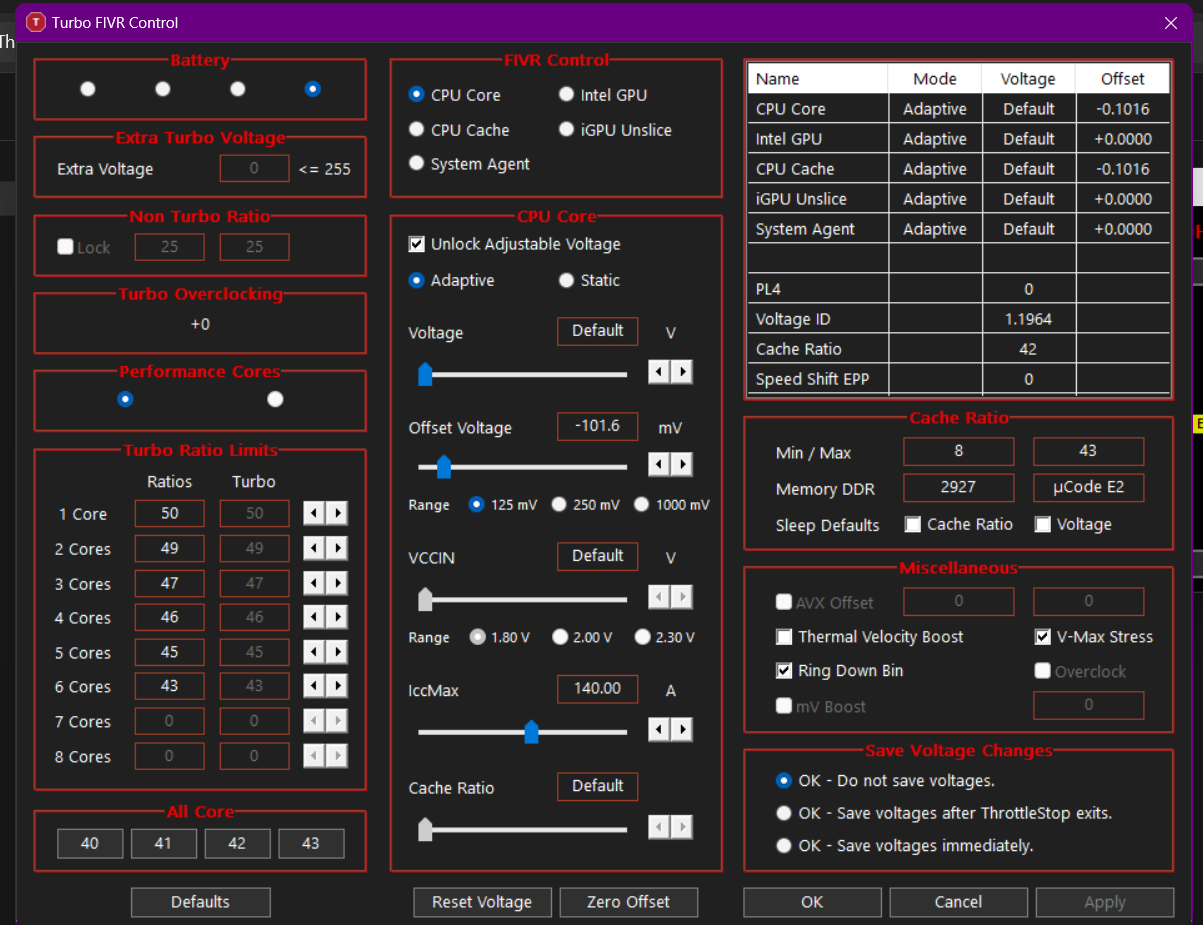
Task: Decrease the 4 Cores ratio with its left arrow
Action: point(314,618)
